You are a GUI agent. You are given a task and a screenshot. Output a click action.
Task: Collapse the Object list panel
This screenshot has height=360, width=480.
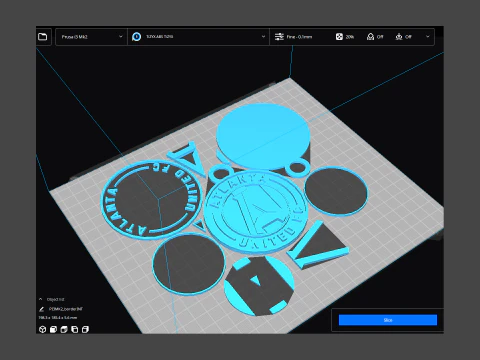pyautogui.click(x=41, y=299)
